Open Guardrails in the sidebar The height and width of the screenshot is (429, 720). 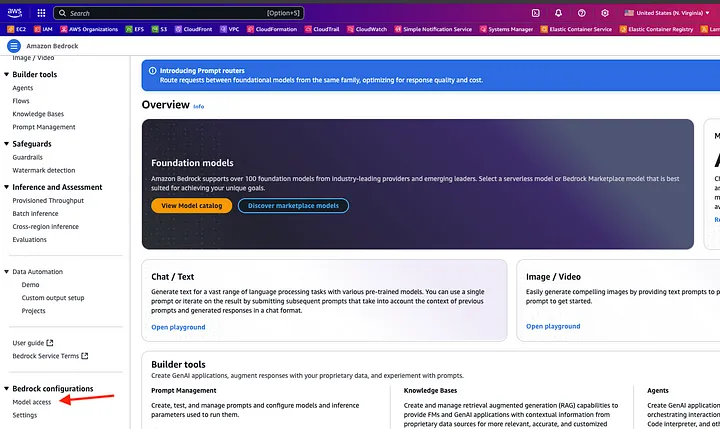[28, 157]
